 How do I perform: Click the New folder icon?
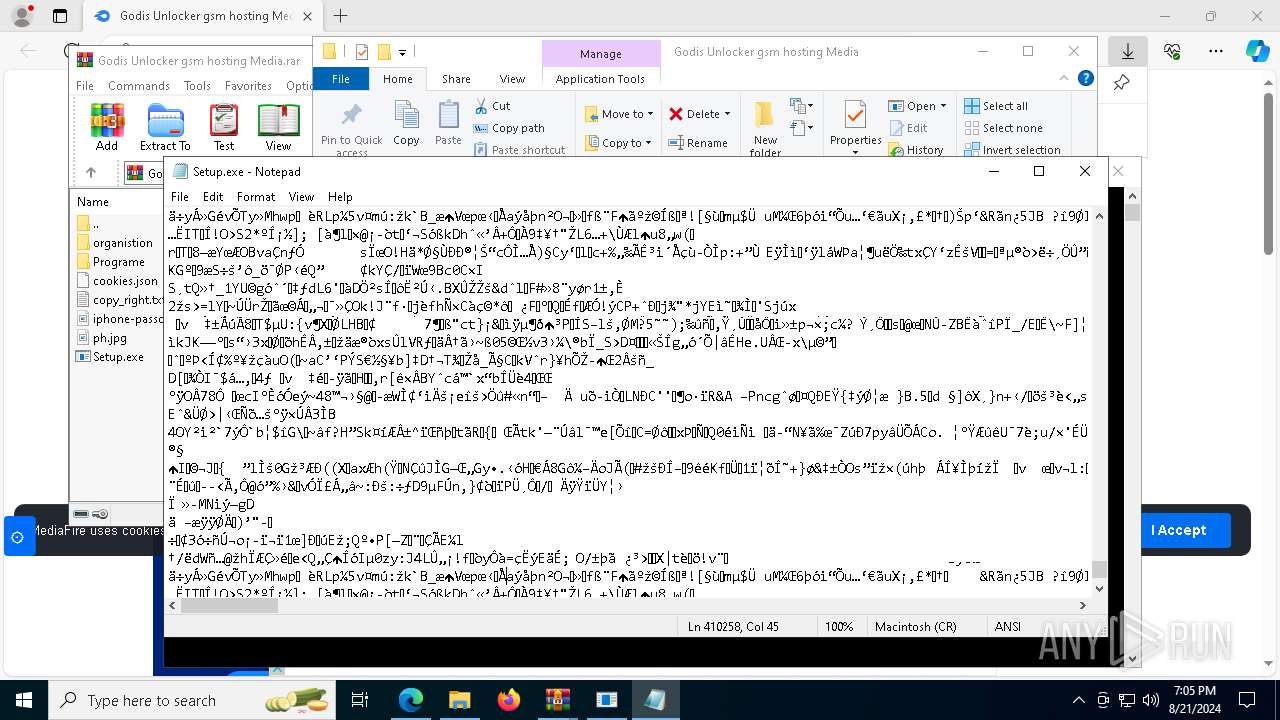[x=765, y=128]
